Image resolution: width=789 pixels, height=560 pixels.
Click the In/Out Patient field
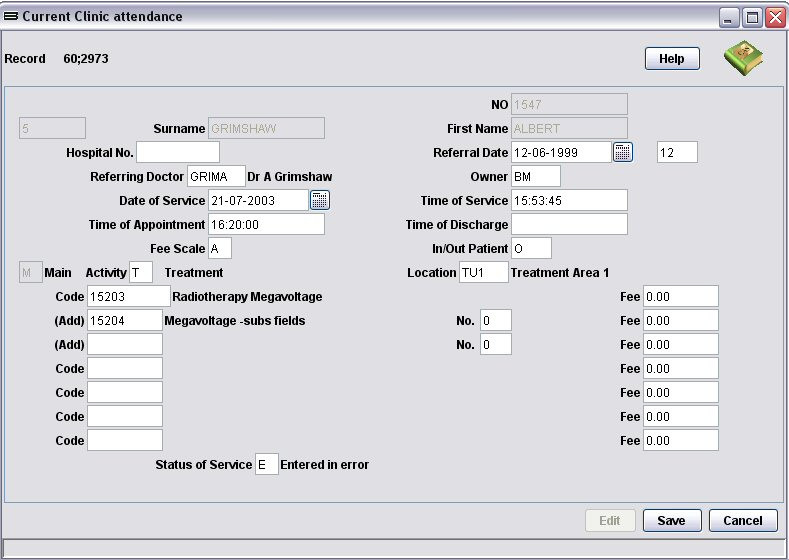[x=531, y=248]
